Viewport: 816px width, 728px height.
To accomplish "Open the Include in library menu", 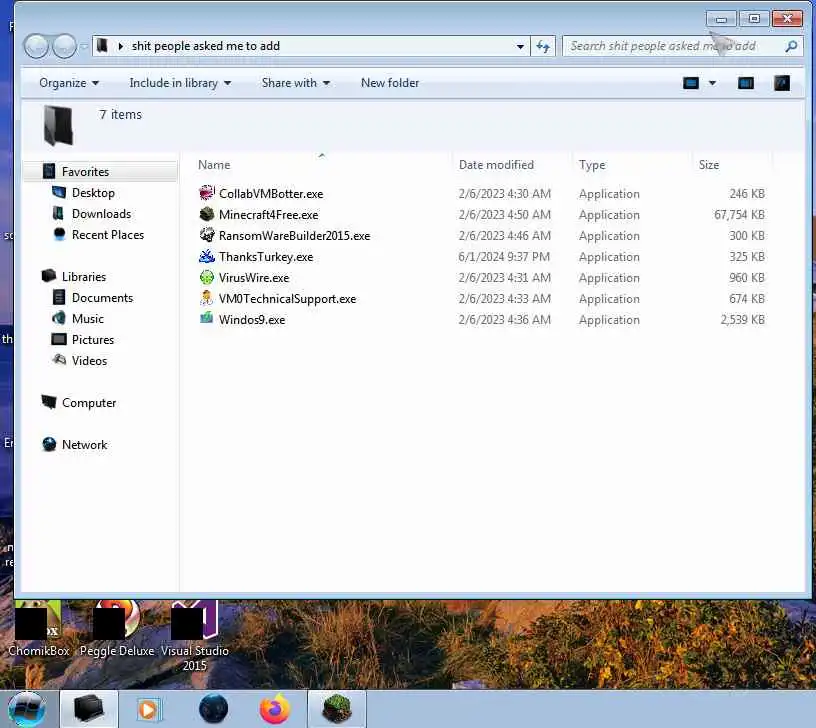I will [x=180, y=83].
